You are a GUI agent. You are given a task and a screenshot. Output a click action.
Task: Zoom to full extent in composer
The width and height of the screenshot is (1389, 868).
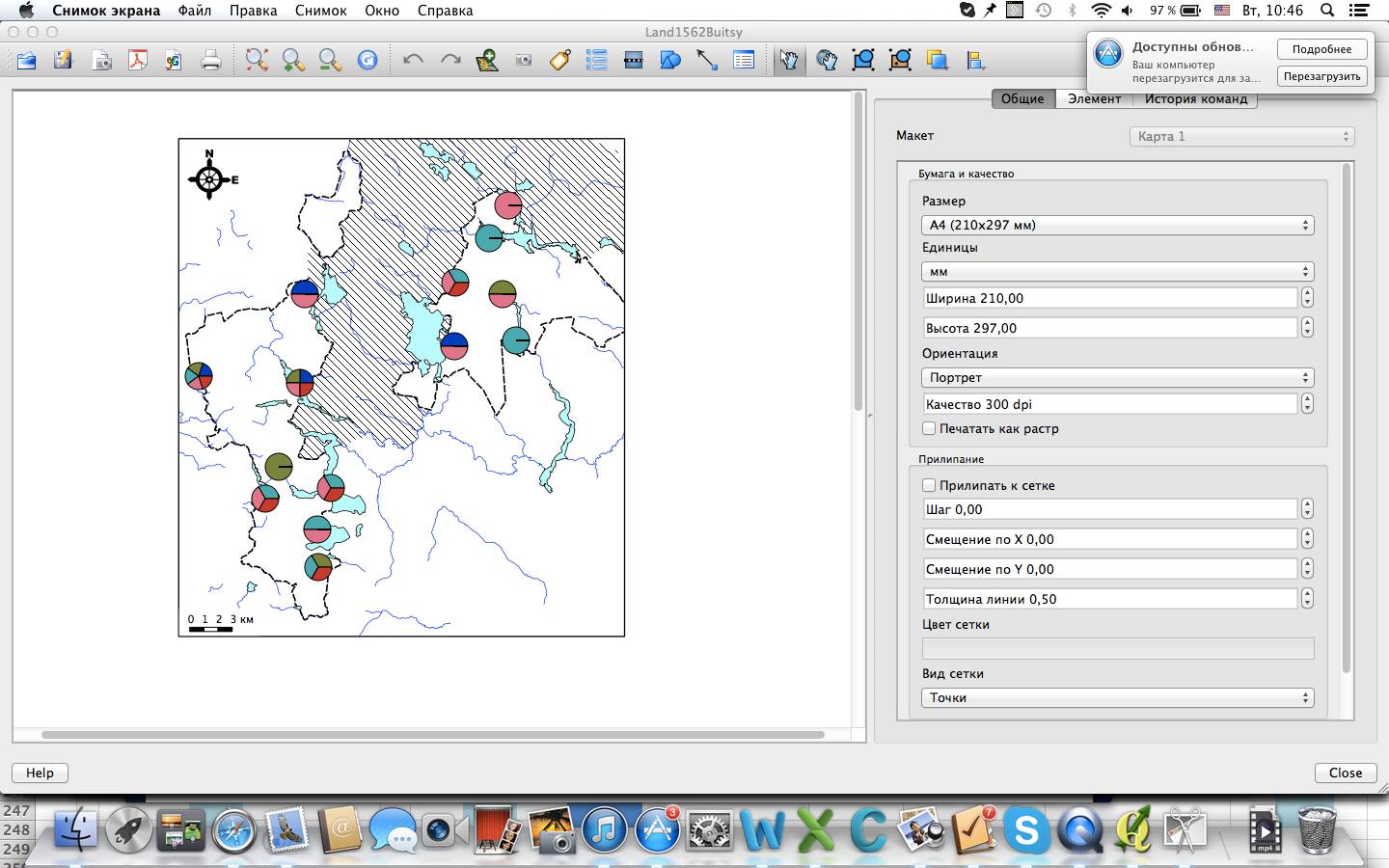pyautogui.click(x=257, y=61)
